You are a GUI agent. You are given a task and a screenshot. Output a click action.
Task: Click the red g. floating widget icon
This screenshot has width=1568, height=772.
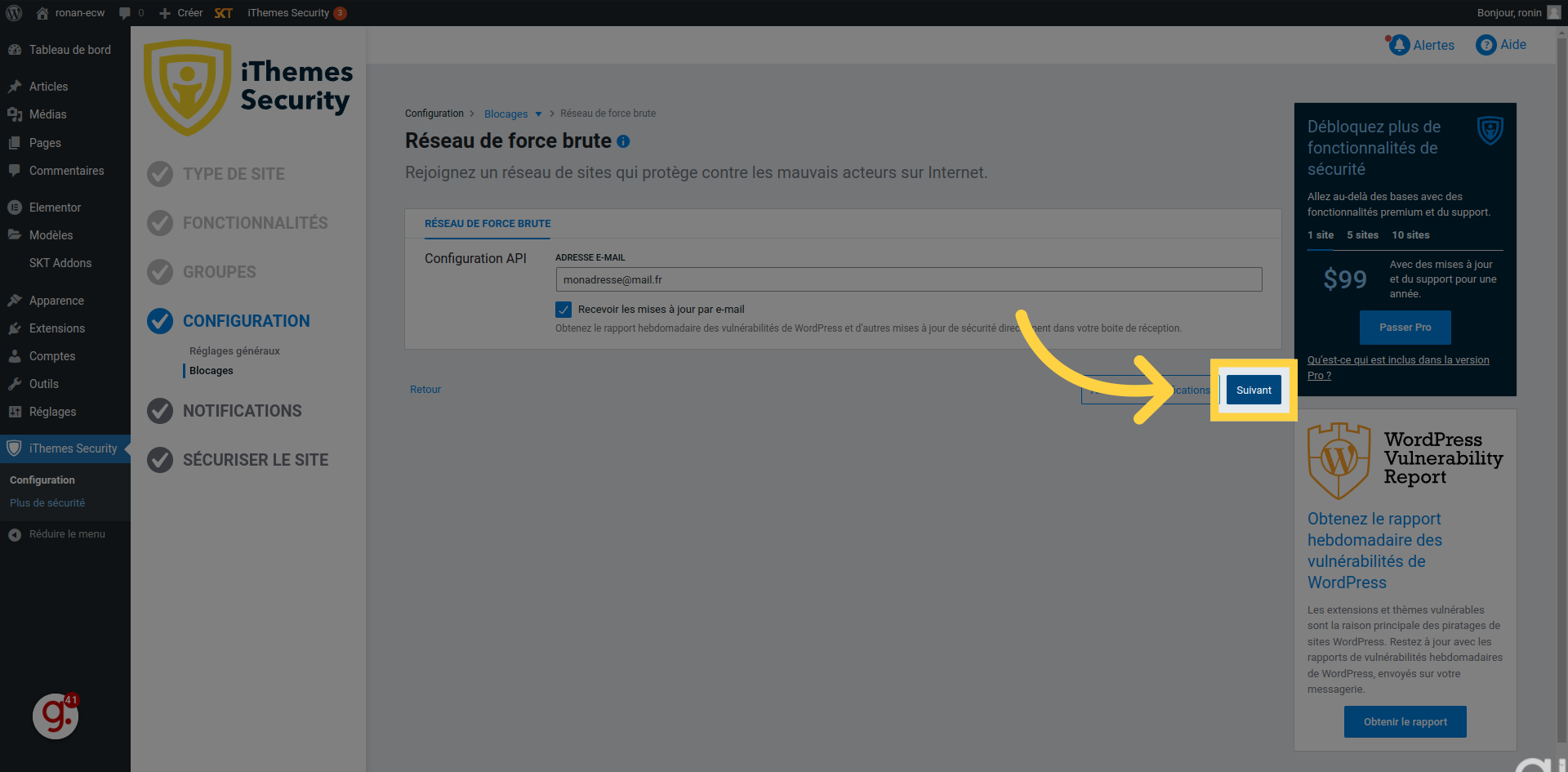pos(56,716)
